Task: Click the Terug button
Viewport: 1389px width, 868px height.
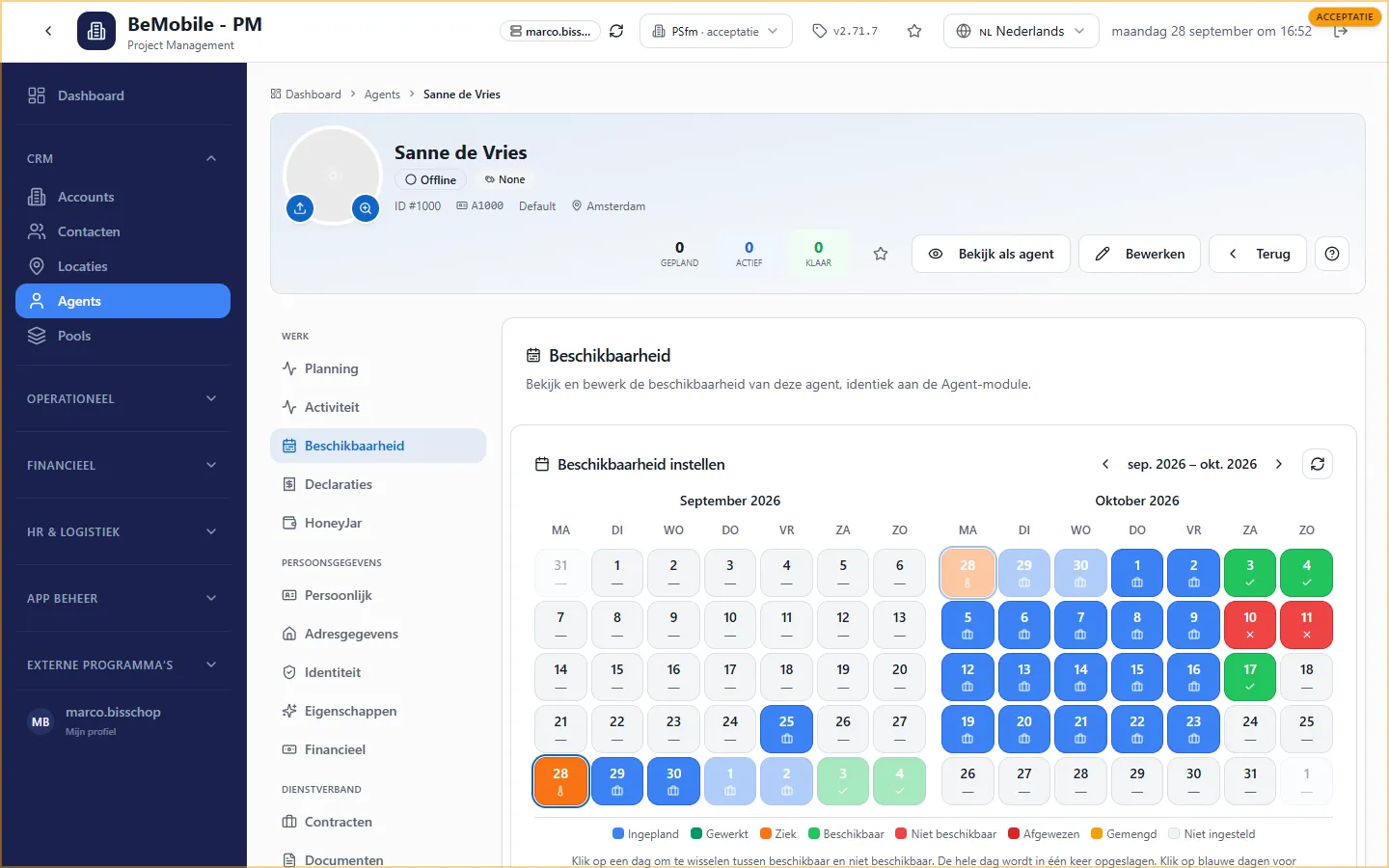Action: (1258, 254)
